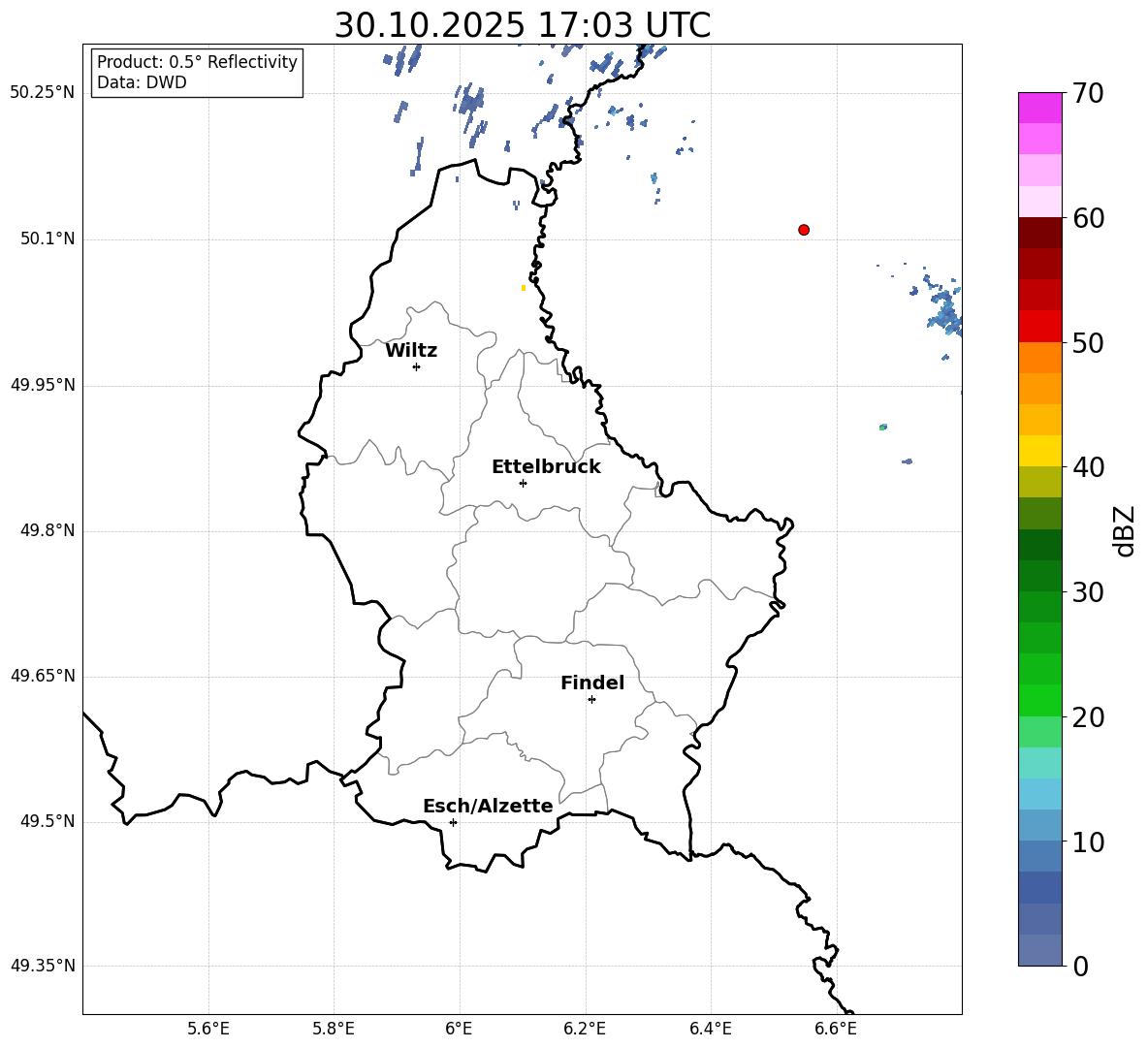Click the 49.5°N latitude label

pyautogui.click(x=48, y=821)
